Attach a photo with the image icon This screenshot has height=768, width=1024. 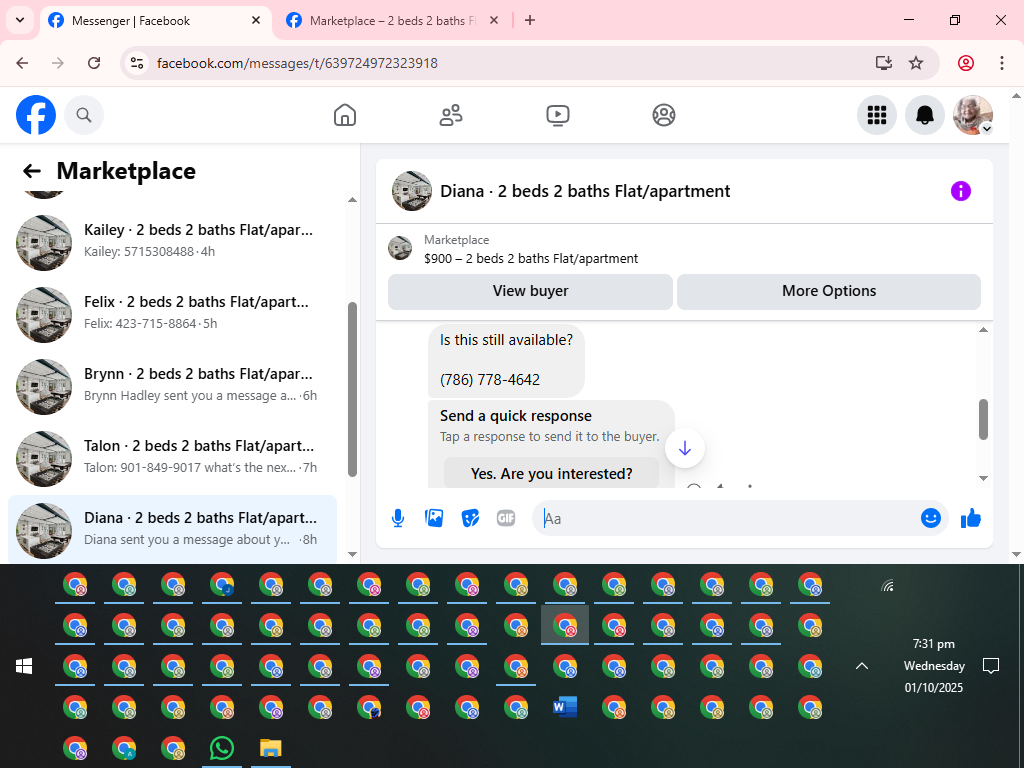(434, 519)
